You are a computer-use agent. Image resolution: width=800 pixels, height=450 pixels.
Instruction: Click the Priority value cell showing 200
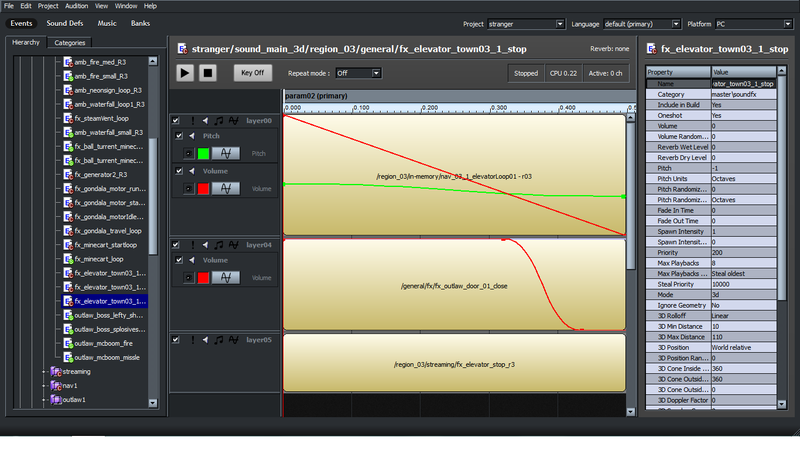(744, 253)
